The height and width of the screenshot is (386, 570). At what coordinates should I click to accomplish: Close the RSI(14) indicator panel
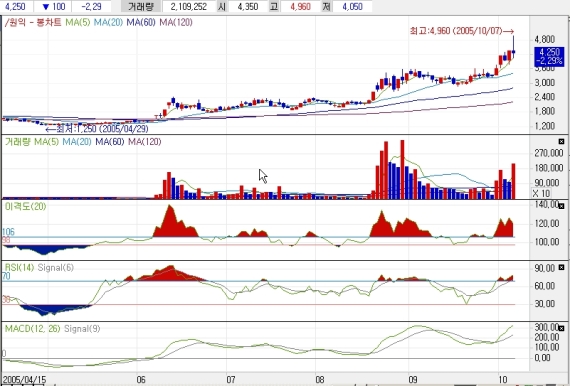[561, 267]
